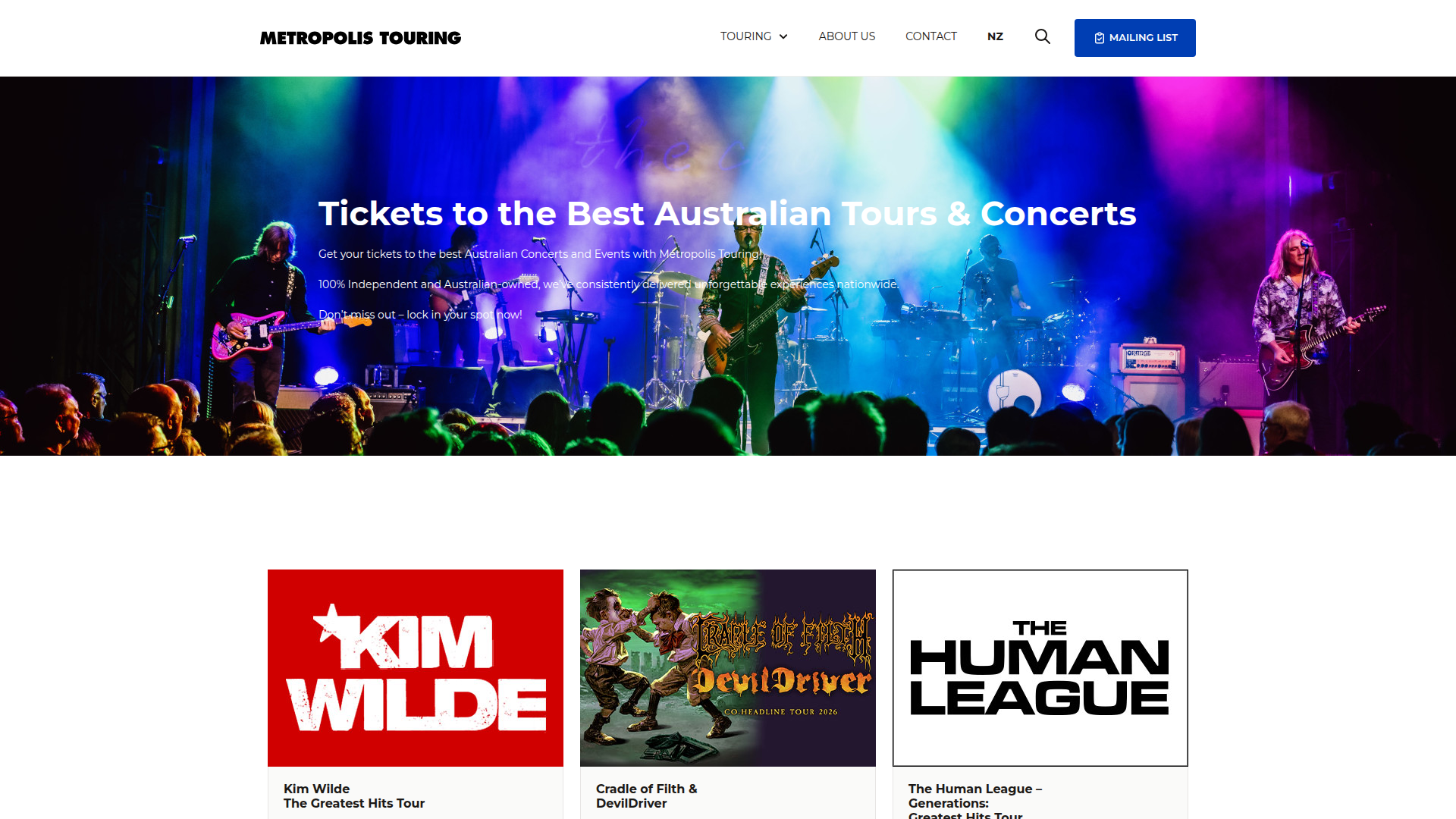Click Kim Wilde The Greatest Hits Tour title

354,796
